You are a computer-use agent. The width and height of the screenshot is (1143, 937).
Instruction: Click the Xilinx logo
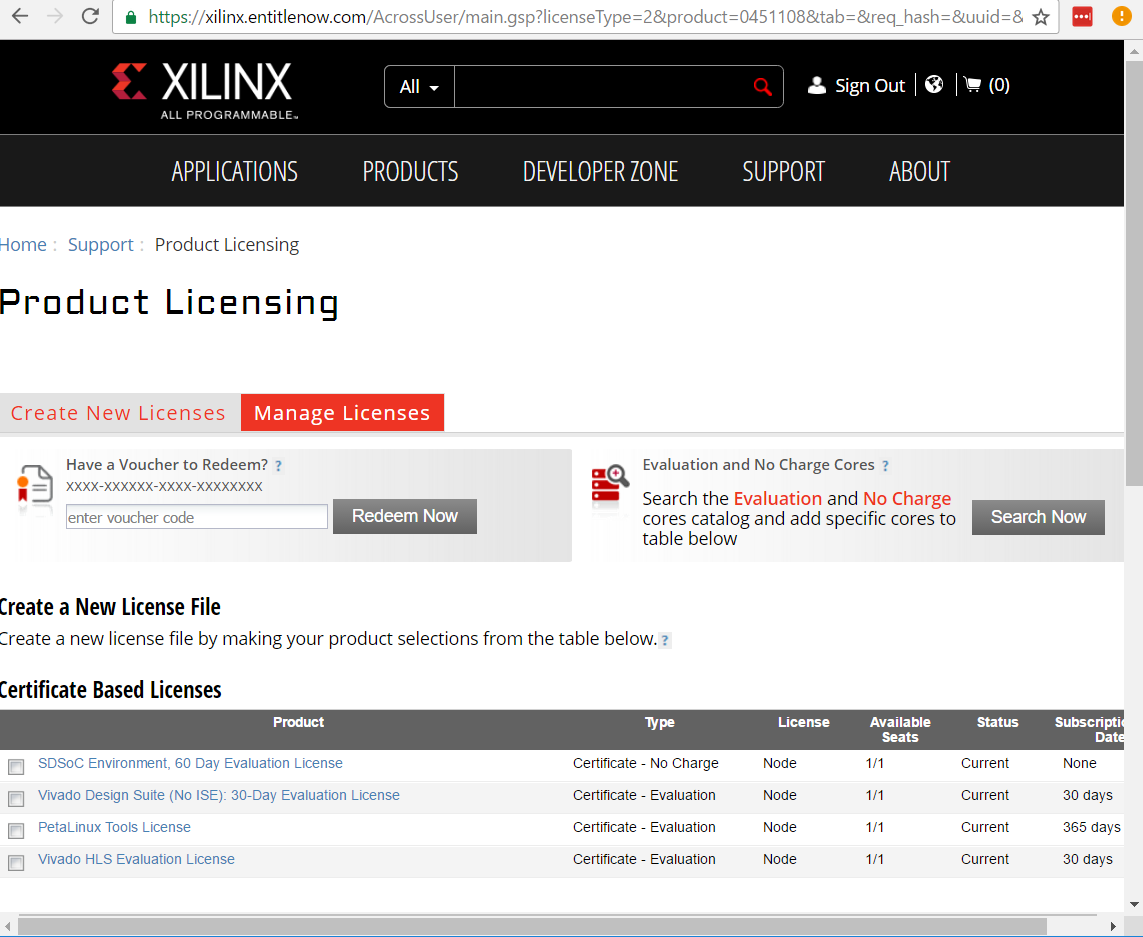pos(204,90)
